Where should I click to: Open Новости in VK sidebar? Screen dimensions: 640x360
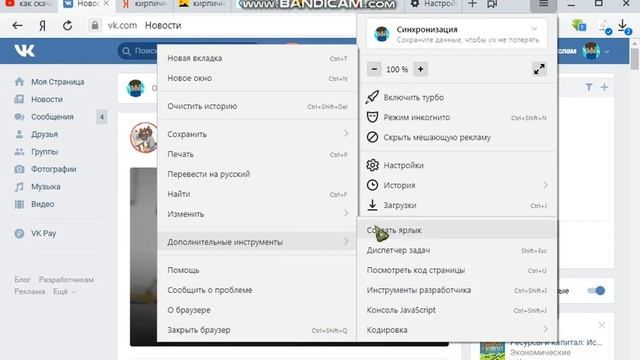pos(47,99)
